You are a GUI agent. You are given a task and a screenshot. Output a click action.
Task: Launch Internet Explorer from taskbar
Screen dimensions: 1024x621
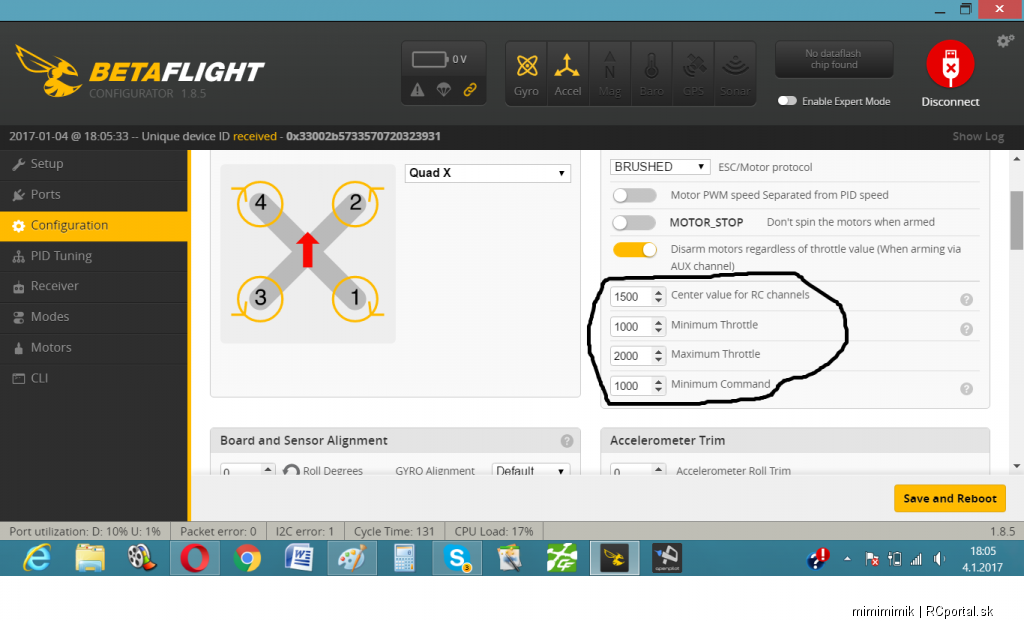(37, 558)
